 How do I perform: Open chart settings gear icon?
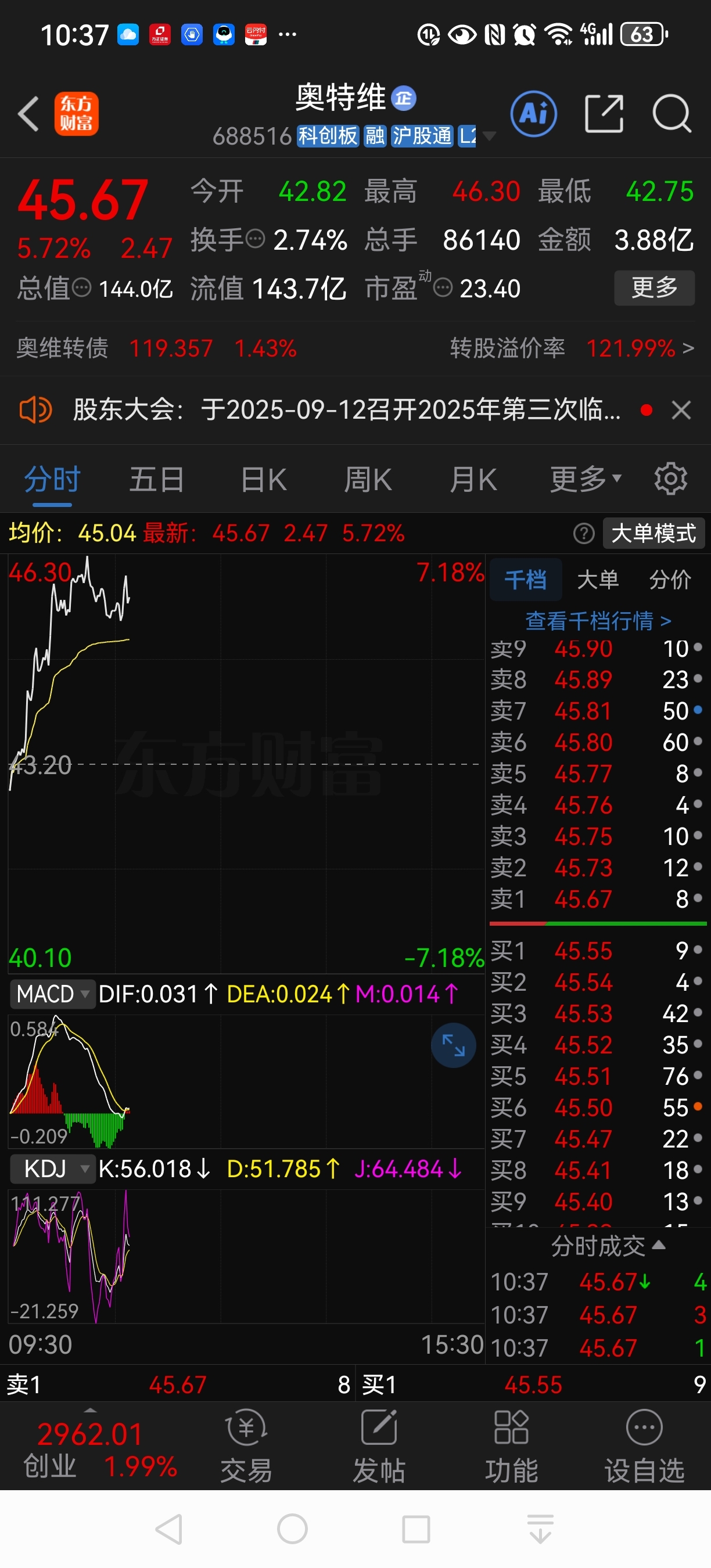point(671,479)
